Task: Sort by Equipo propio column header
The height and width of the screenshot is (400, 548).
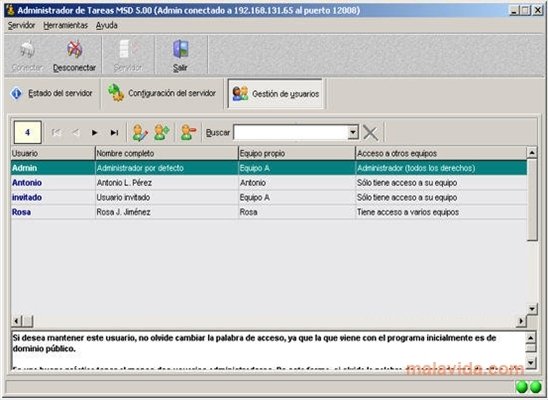Action: click(x=297, y=153)
